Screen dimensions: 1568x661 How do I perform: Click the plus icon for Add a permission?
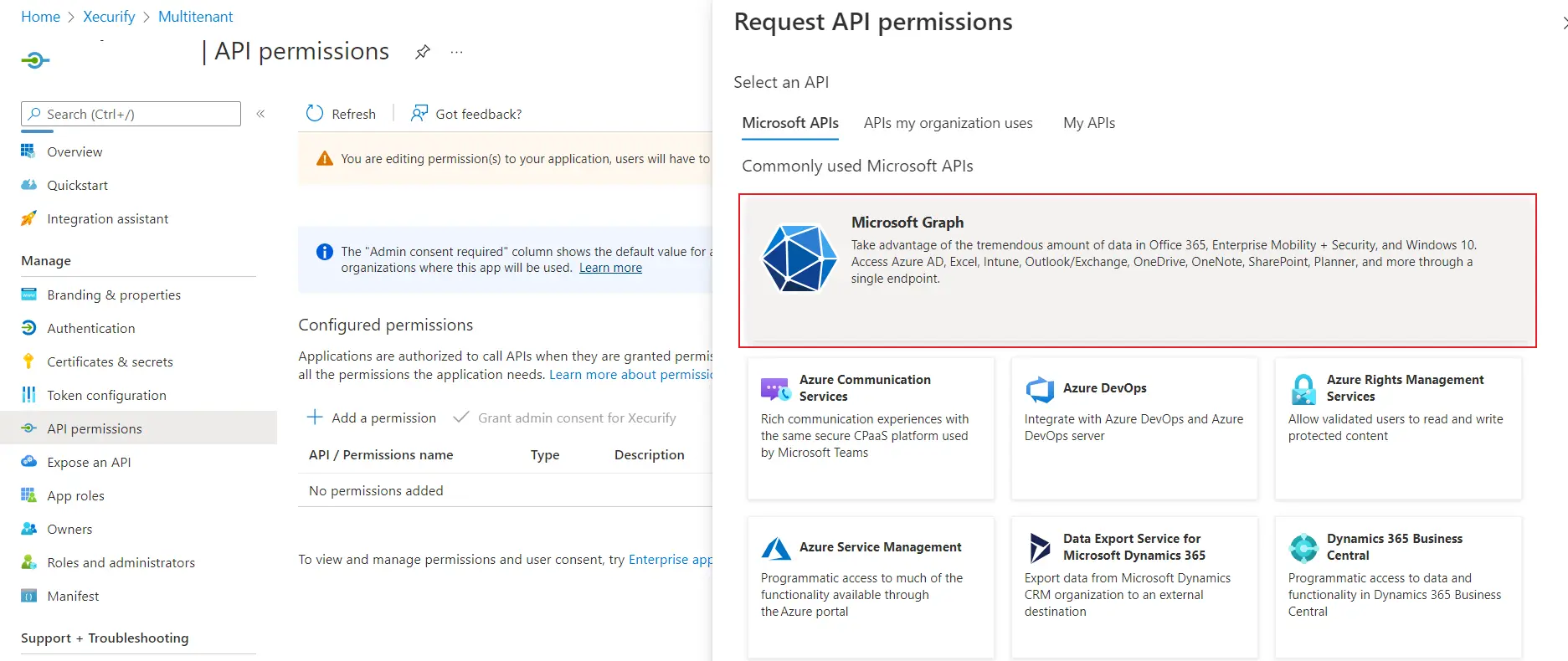click(315, 417)
